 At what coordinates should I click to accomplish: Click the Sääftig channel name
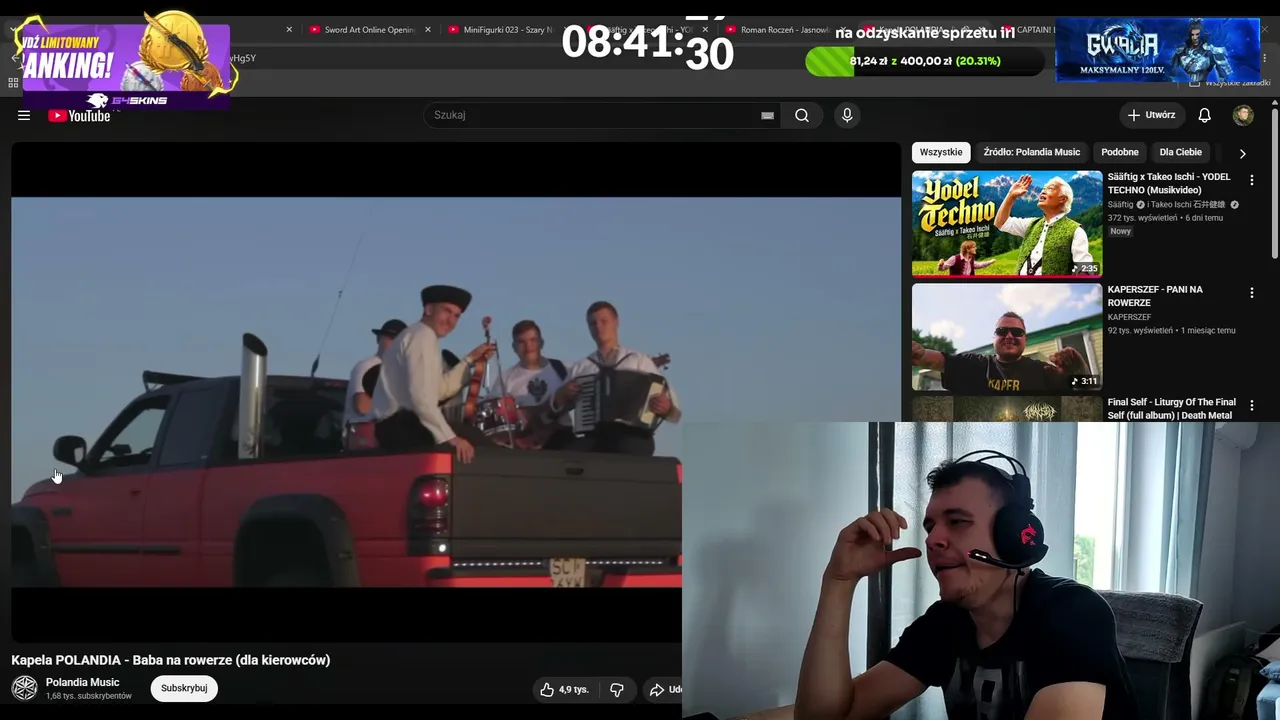tap(1120, 204)
